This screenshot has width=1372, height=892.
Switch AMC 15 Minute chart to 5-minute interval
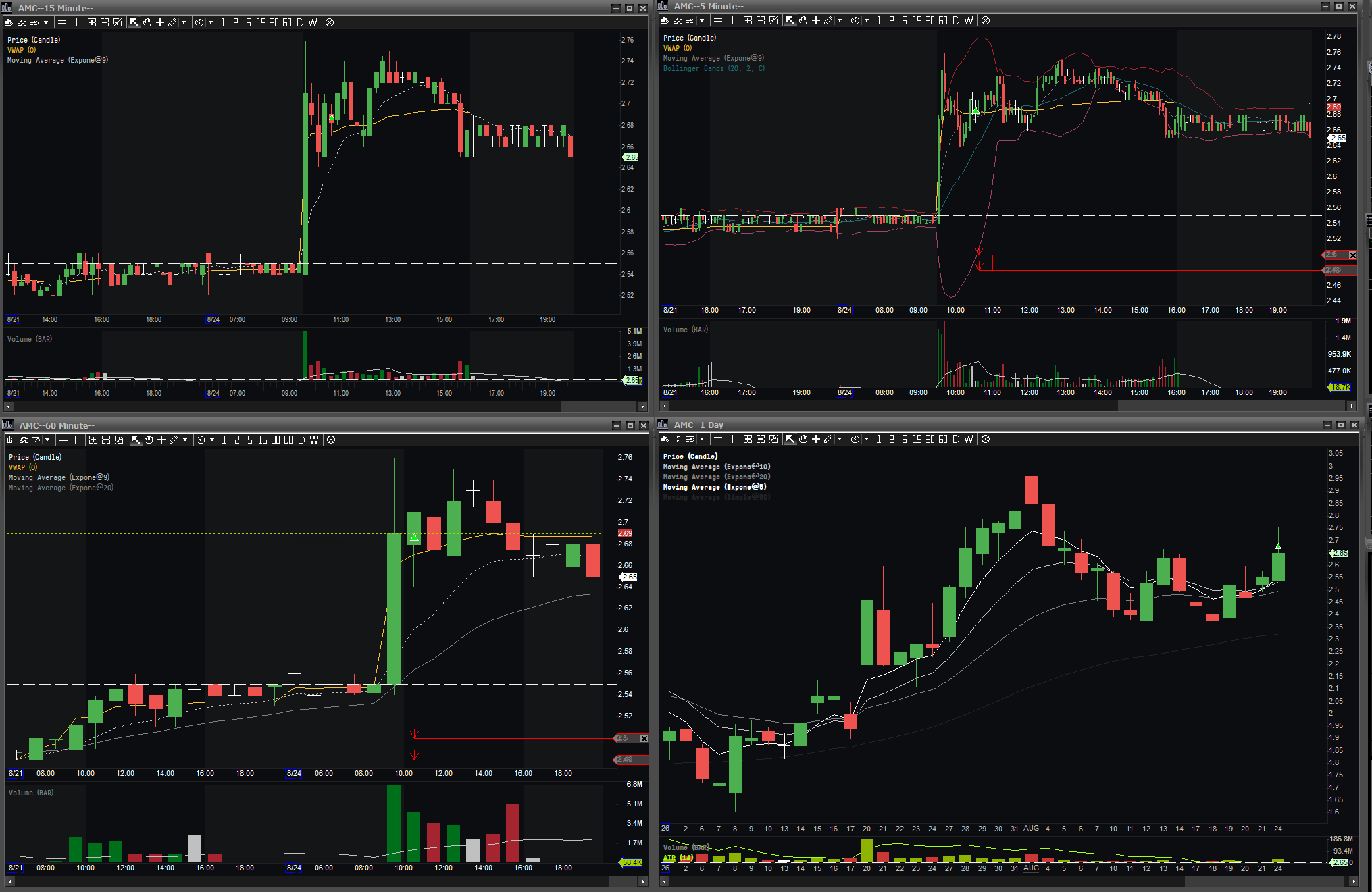click(249, 22)
